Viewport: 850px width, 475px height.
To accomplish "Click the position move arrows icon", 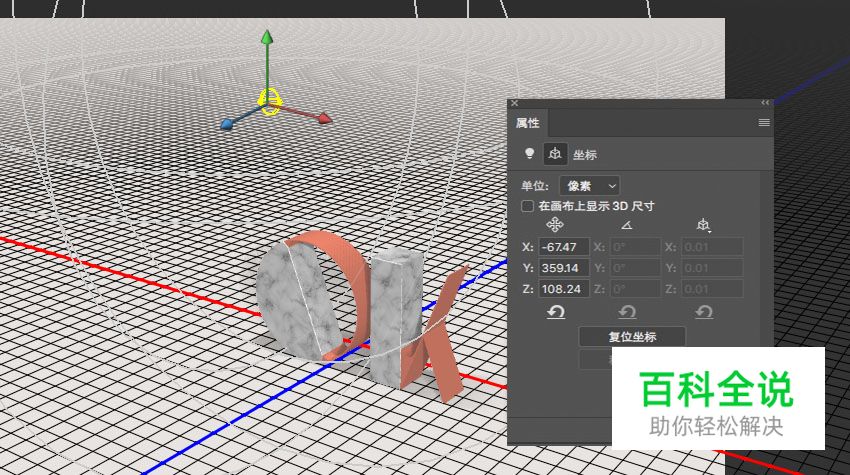I will click(556, 225).
